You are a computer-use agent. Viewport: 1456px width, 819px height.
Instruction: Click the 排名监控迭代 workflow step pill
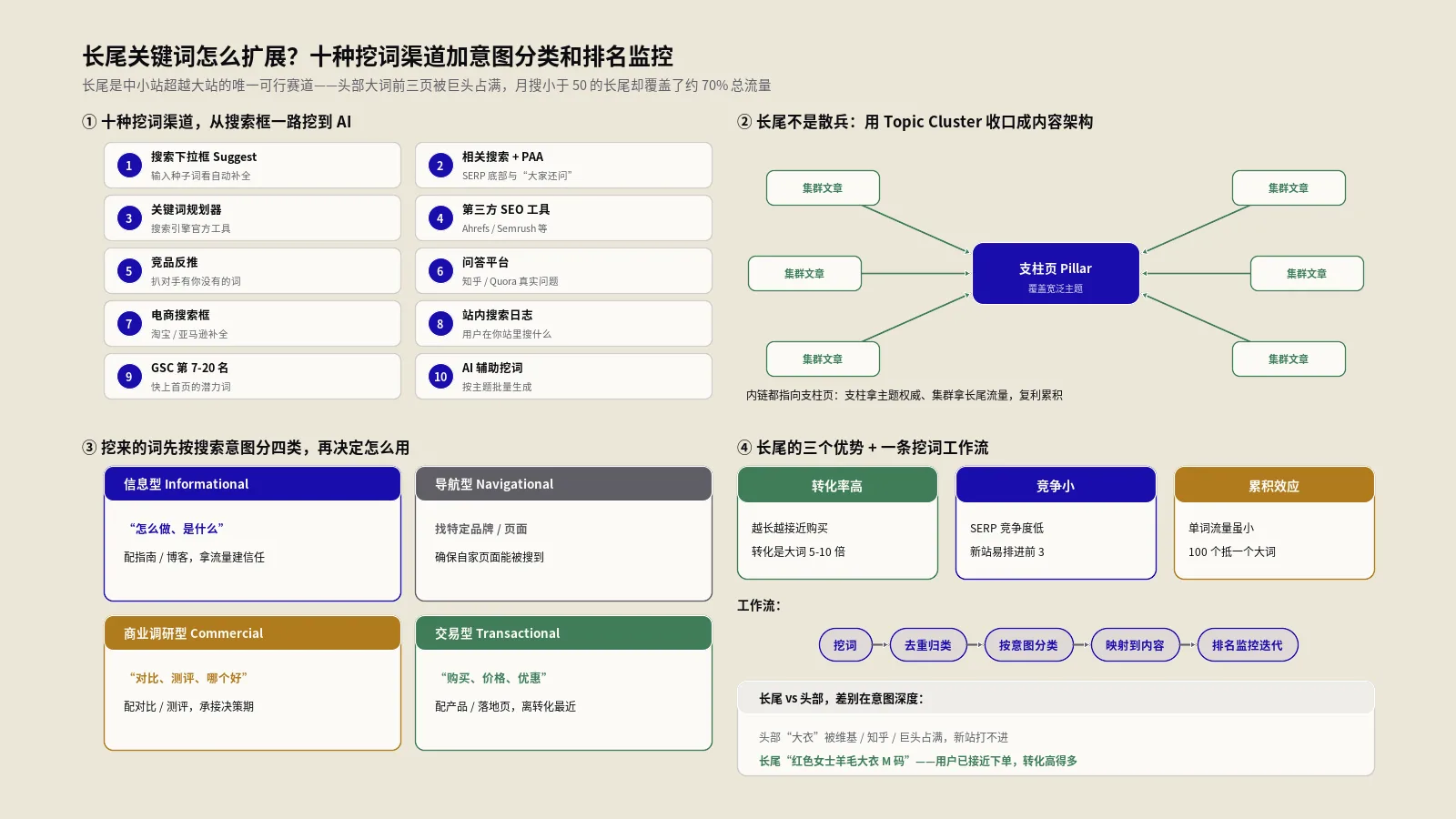(1248, 645)
